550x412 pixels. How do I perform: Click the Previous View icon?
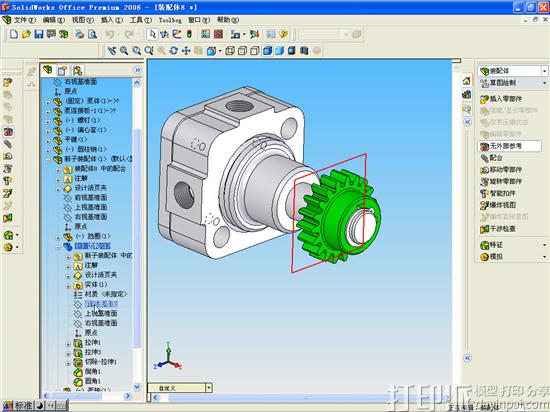[x=112, y=50]
